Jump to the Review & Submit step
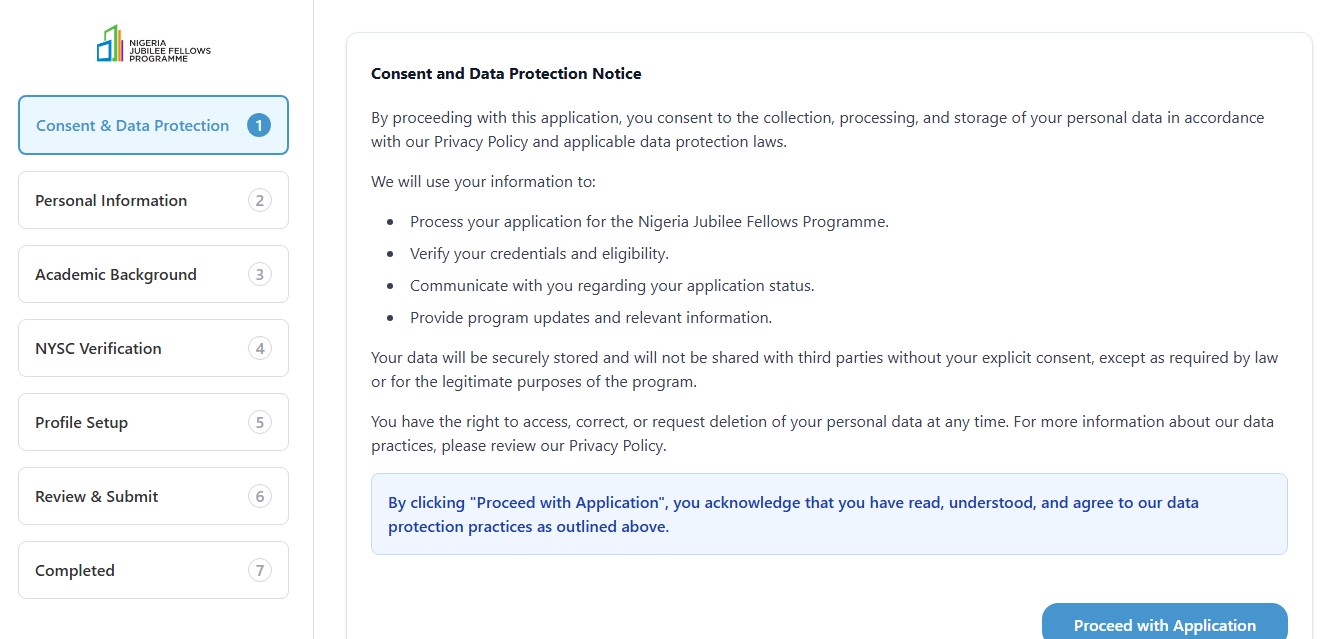This screenshot has height=639, width=1344. [x=97, y=497]
